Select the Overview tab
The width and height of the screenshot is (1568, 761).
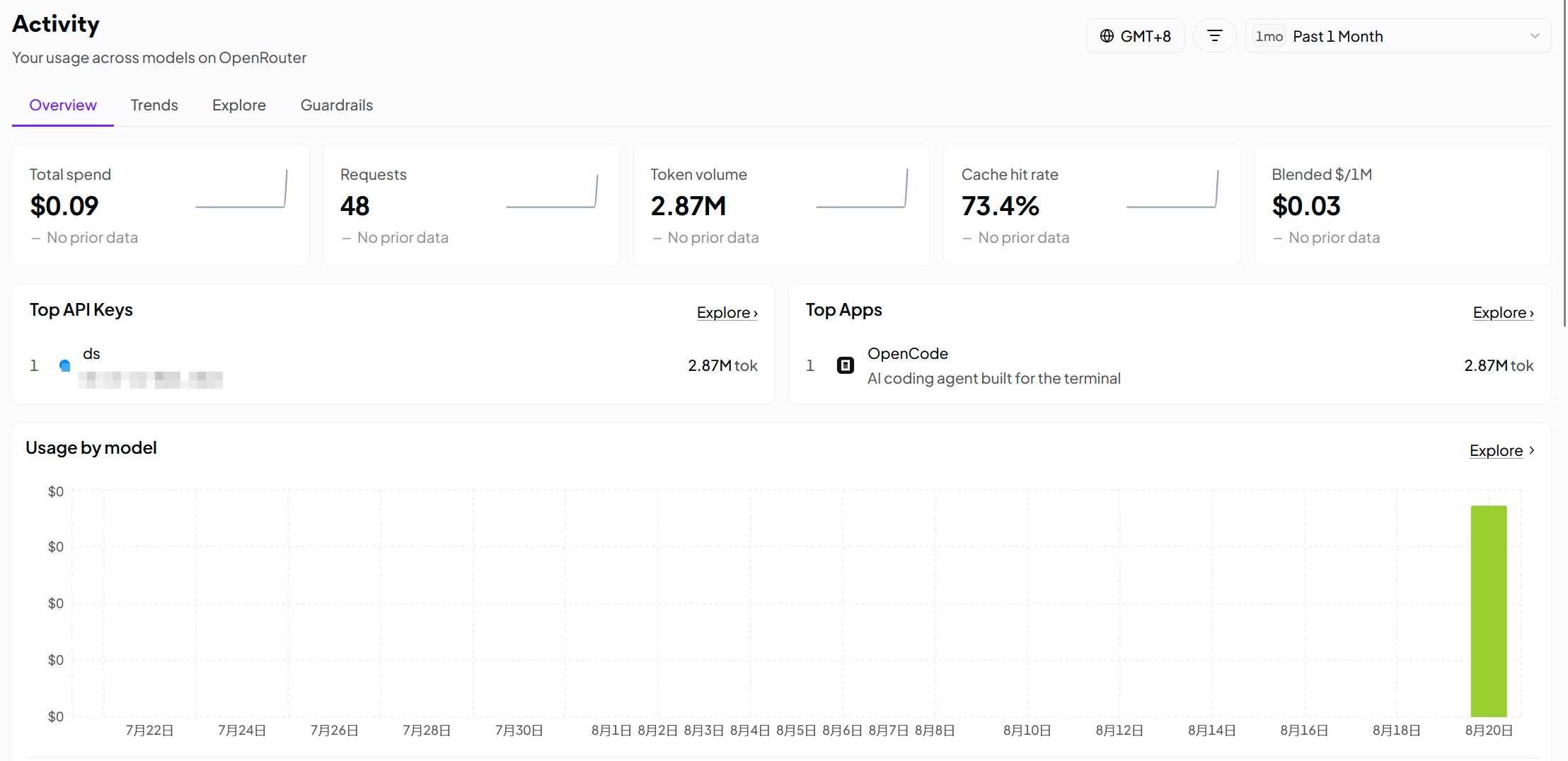tap(63, 105)
